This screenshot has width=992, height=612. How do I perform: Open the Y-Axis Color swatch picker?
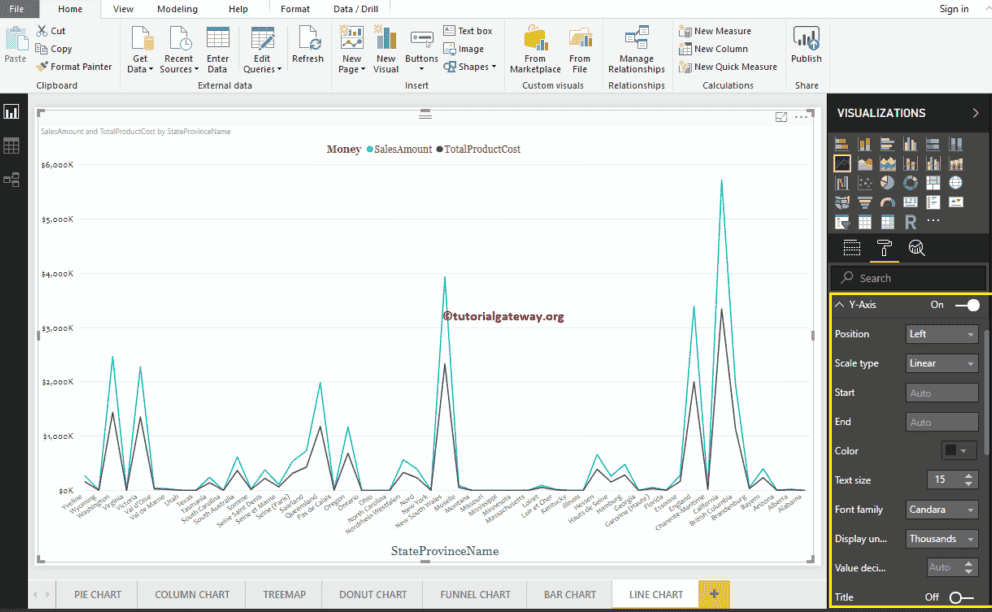click(x=958, y=451)
